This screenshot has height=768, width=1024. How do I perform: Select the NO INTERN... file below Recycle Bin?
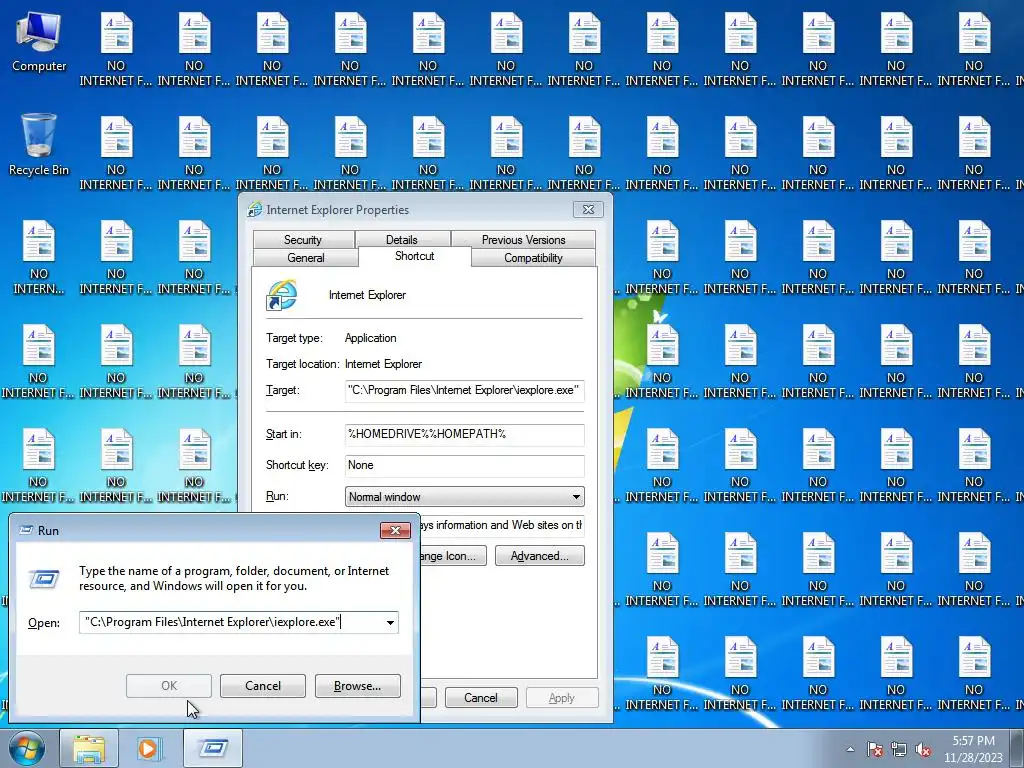(39, 257)
